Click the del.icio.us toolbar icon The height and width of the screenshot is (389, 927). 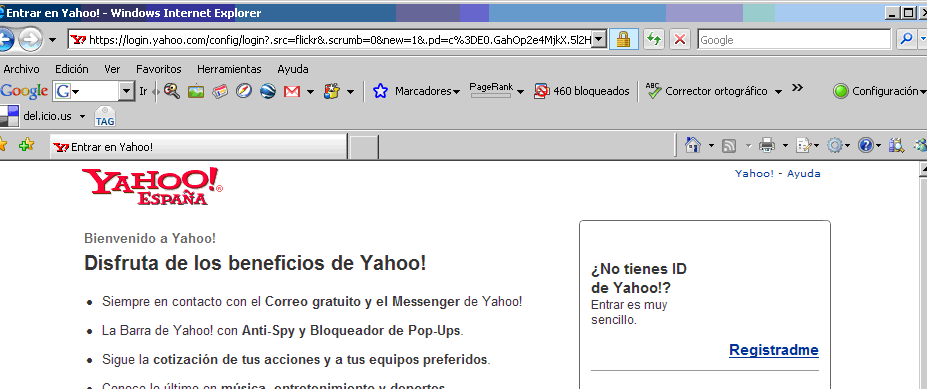click(x=9, y=116)
